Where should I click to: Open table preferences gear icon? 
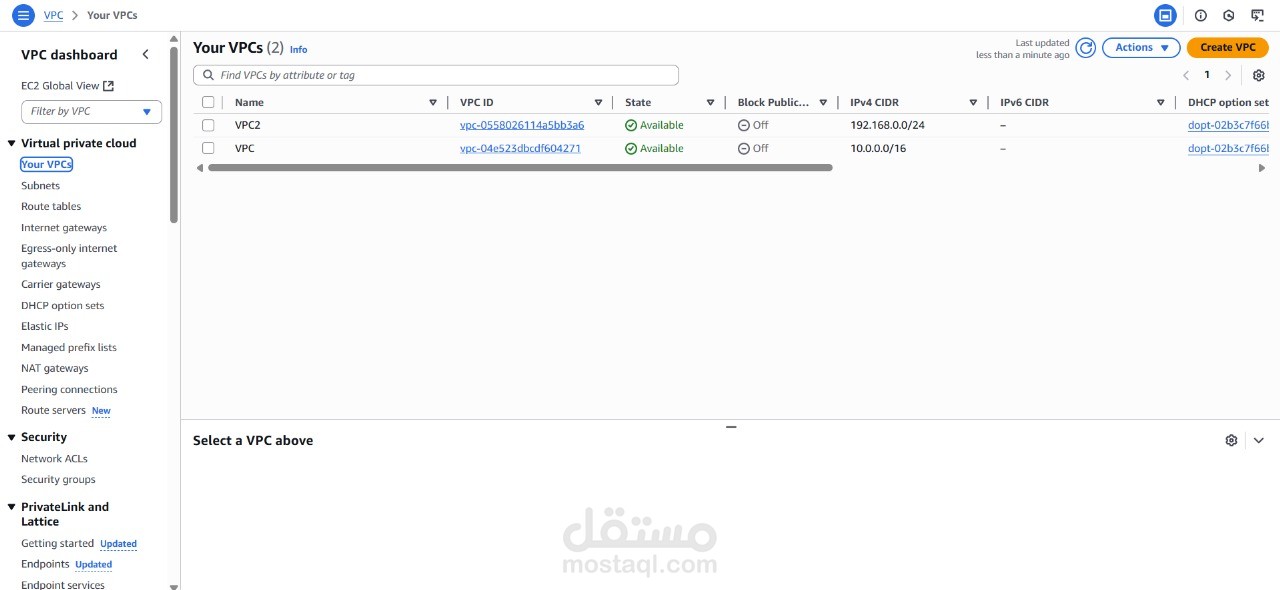click(1259, 75)
